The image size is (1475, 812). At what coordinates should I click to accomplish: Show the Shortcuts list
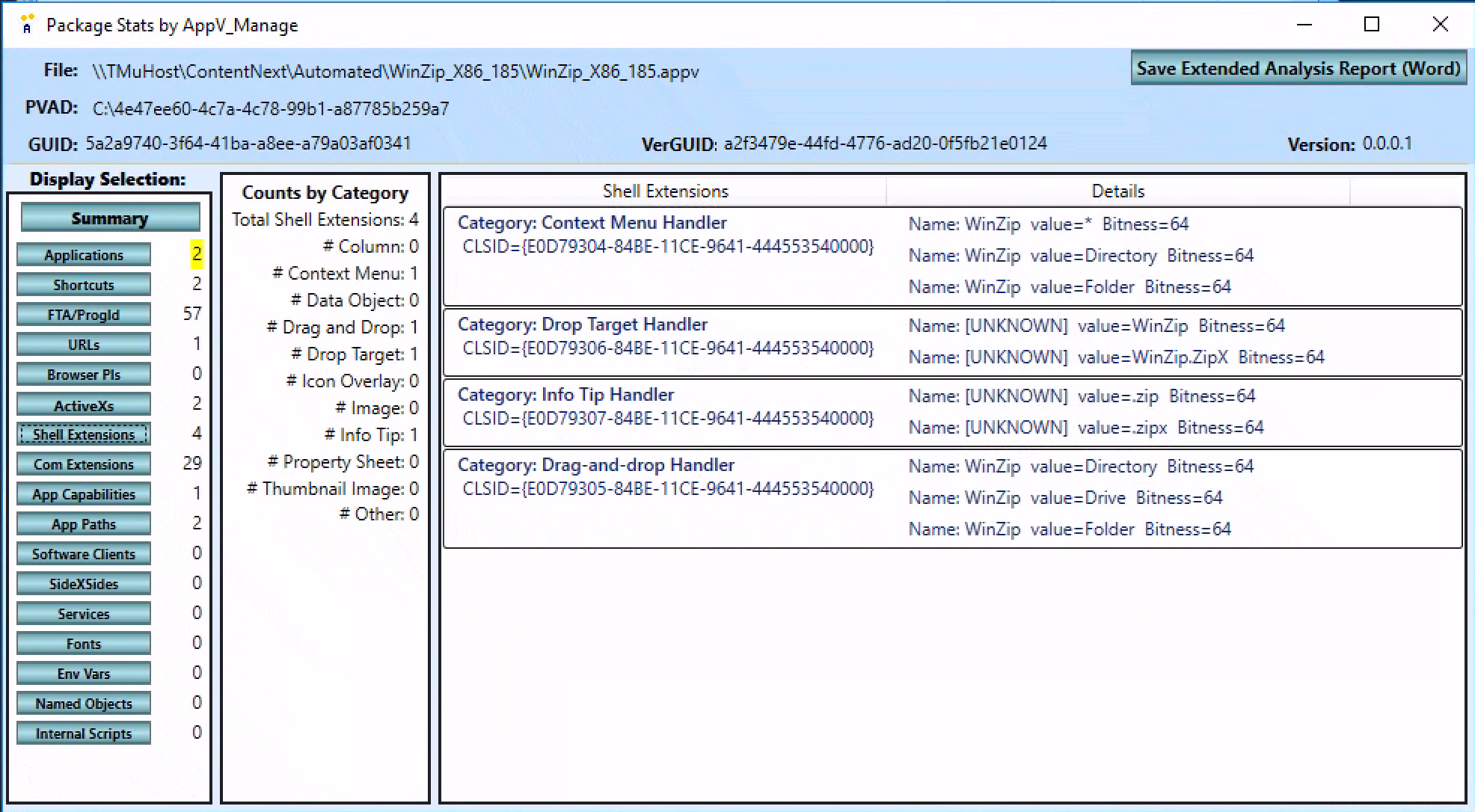84,285
